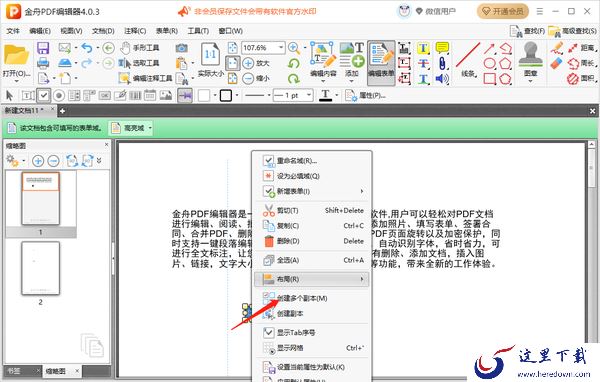The height and width of the screenshot is (382, 600).
Task: Click the zoom out (缩小) minus icon
Action: tap(248, 78)
